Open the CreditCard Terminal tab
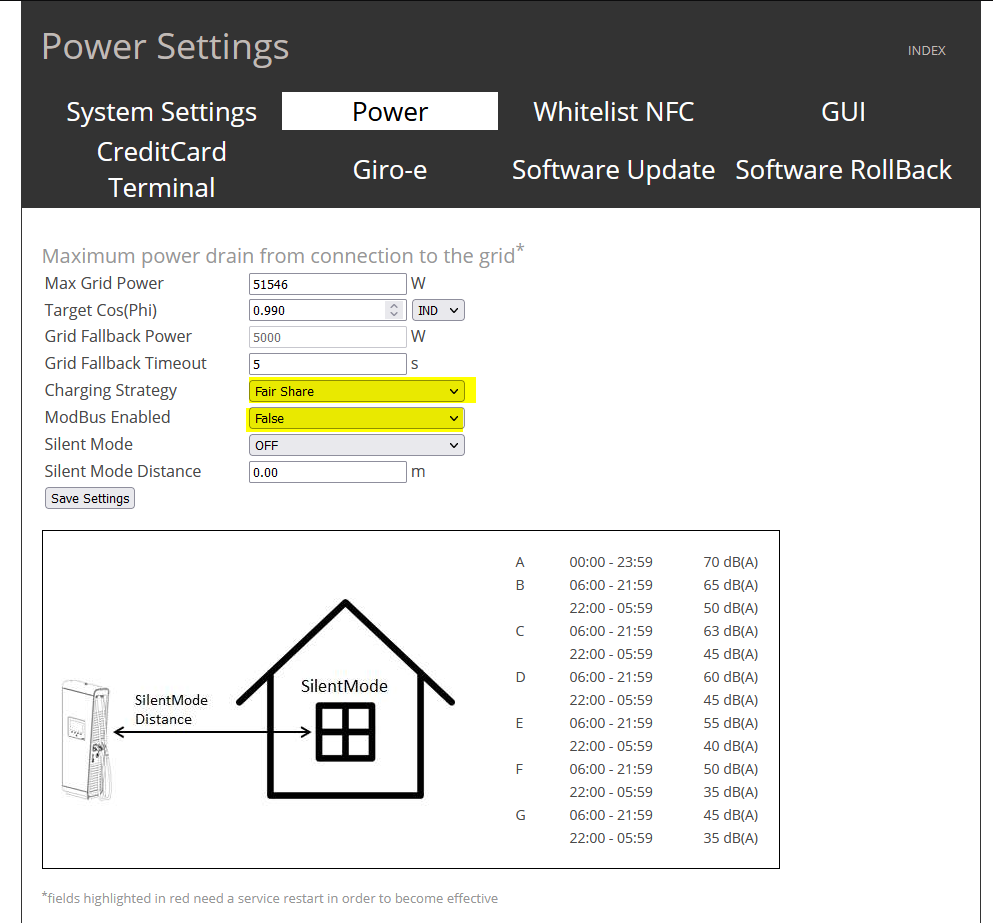This screenshot has width=993, height=923. [x=161, y=170]
